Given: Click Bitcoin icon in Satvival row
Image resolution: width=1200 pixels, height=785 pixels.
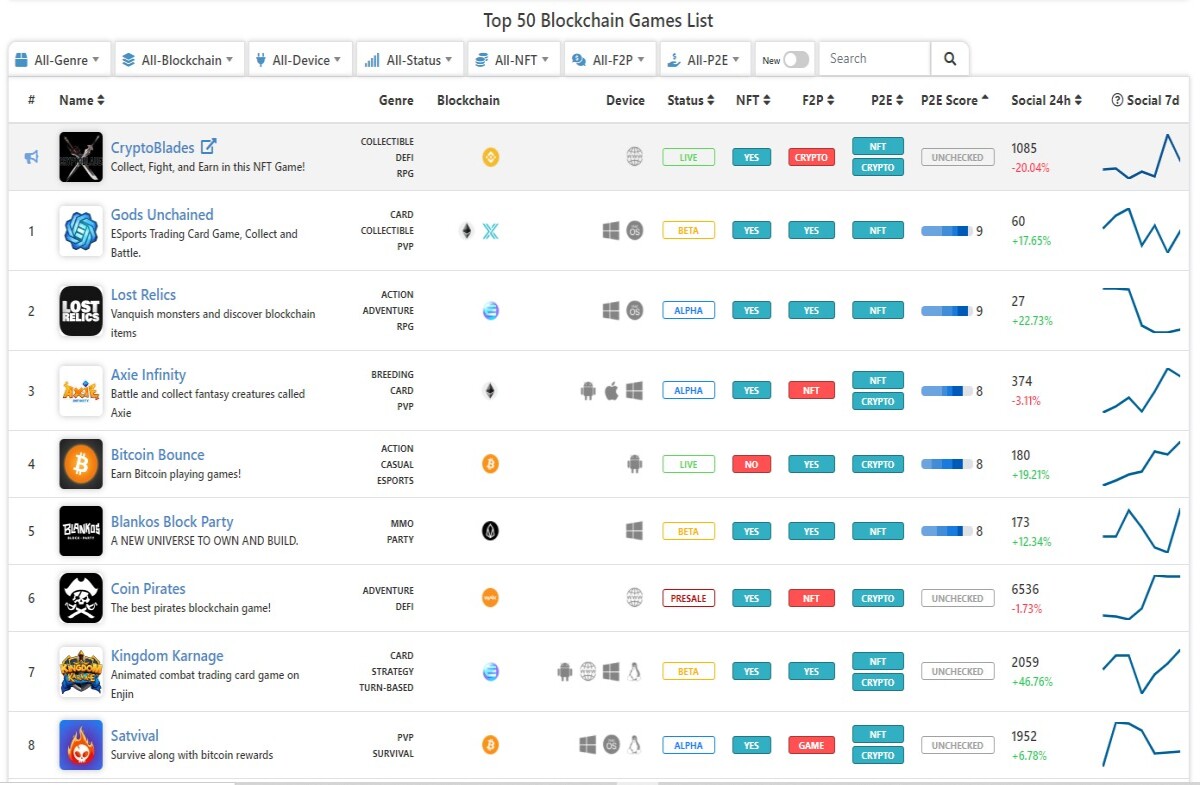Looking at the screenshot, I should click(490, 745).
